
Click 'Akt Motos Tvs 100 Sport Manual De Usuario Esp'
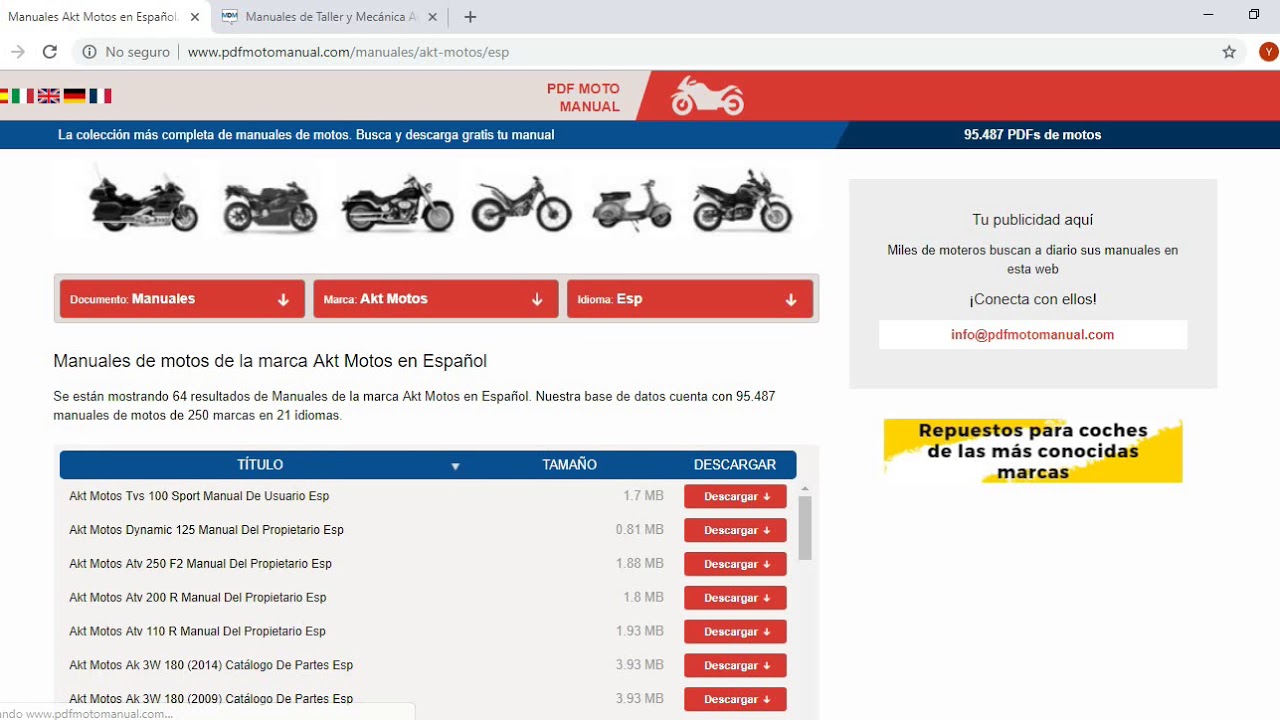pos(199,496)
